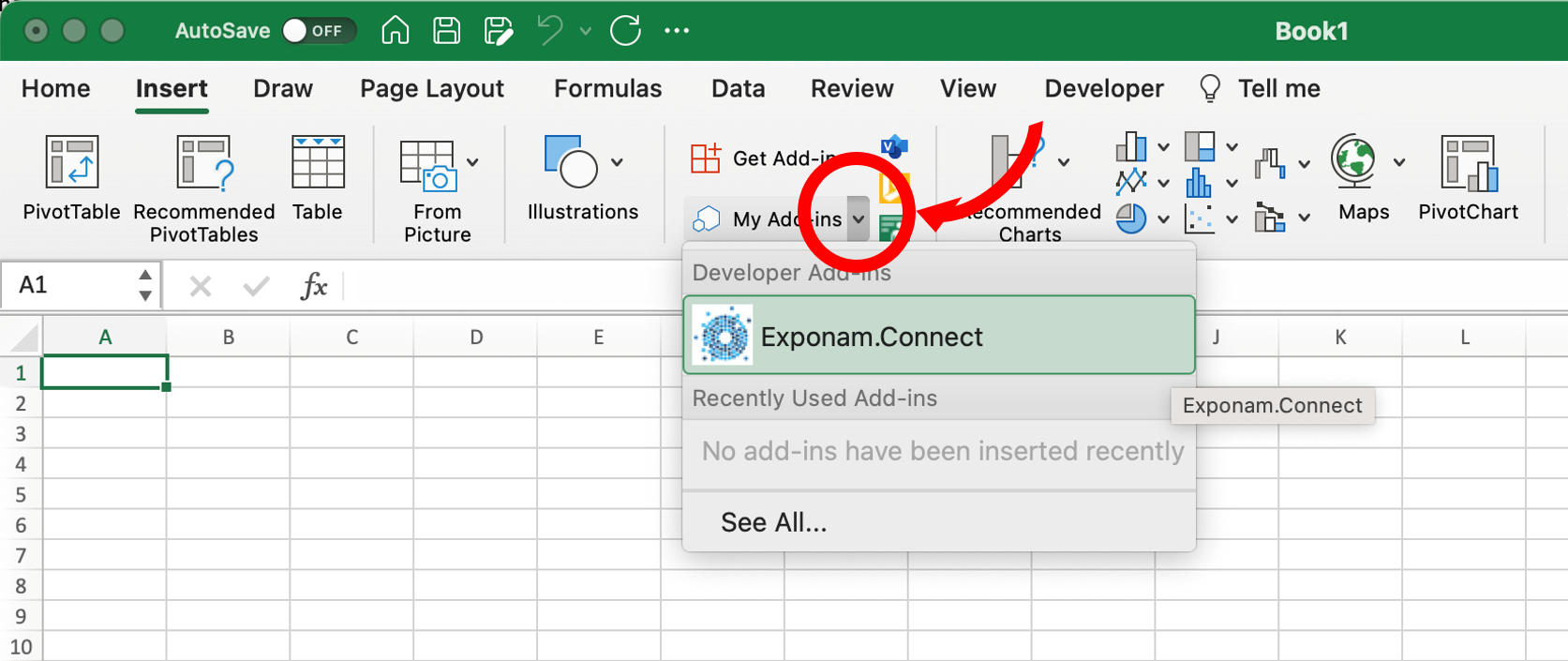Click the Name Box stepper arrows
1568x661 pixels.
(x=145, y=285)
